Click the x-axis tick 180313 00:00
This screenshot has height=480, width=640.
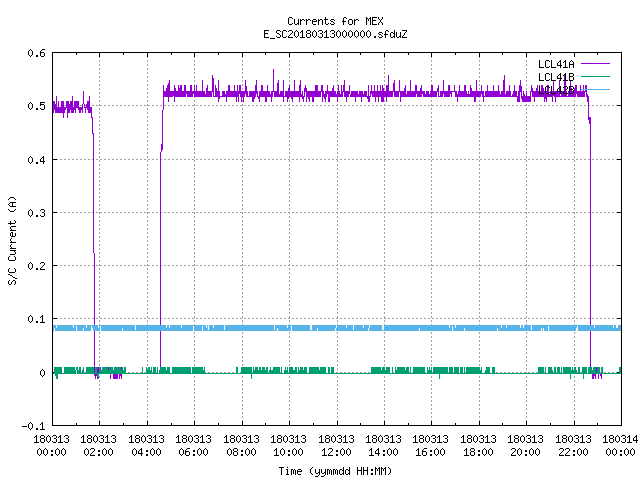coord(51,445)
